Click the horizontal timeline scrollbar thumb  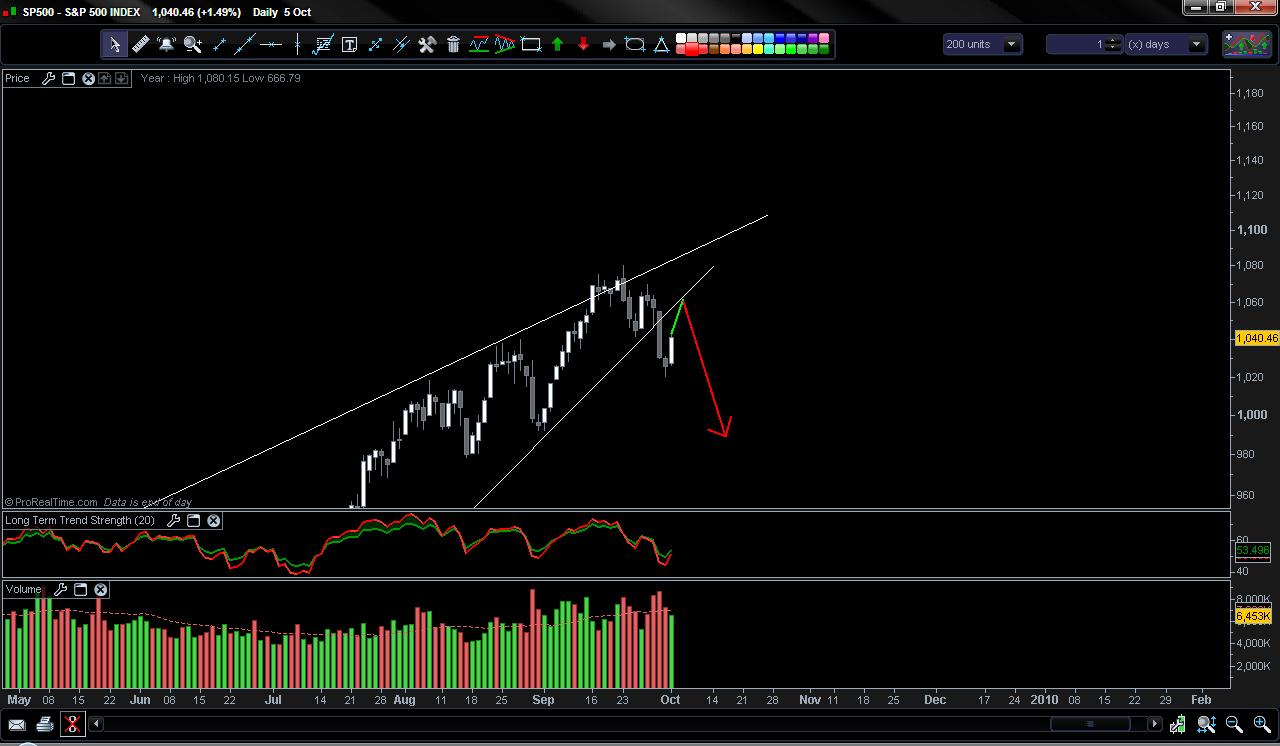(1090, 724)
